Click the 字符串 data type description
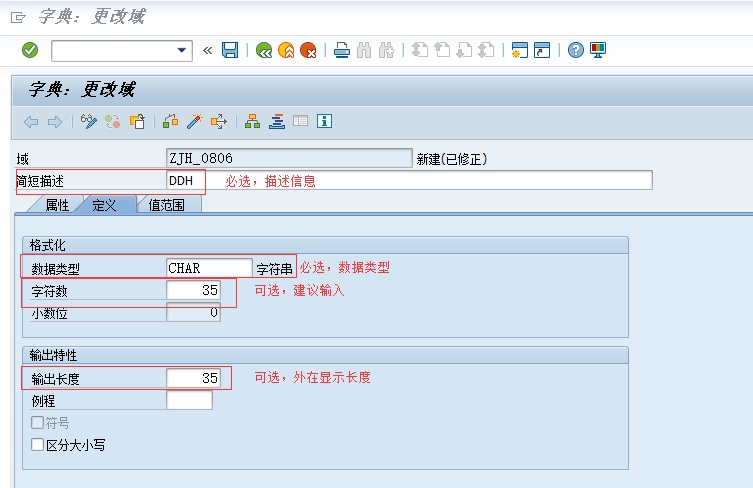The width and height of the screenshot is (753, 488). click(x=274, y=269)
